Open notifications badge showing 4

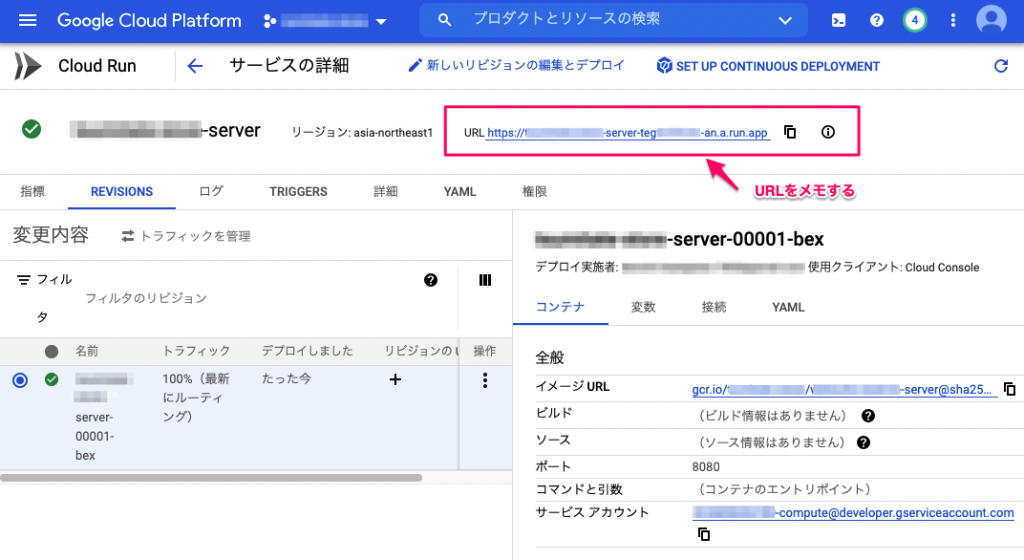click(914, 20)
